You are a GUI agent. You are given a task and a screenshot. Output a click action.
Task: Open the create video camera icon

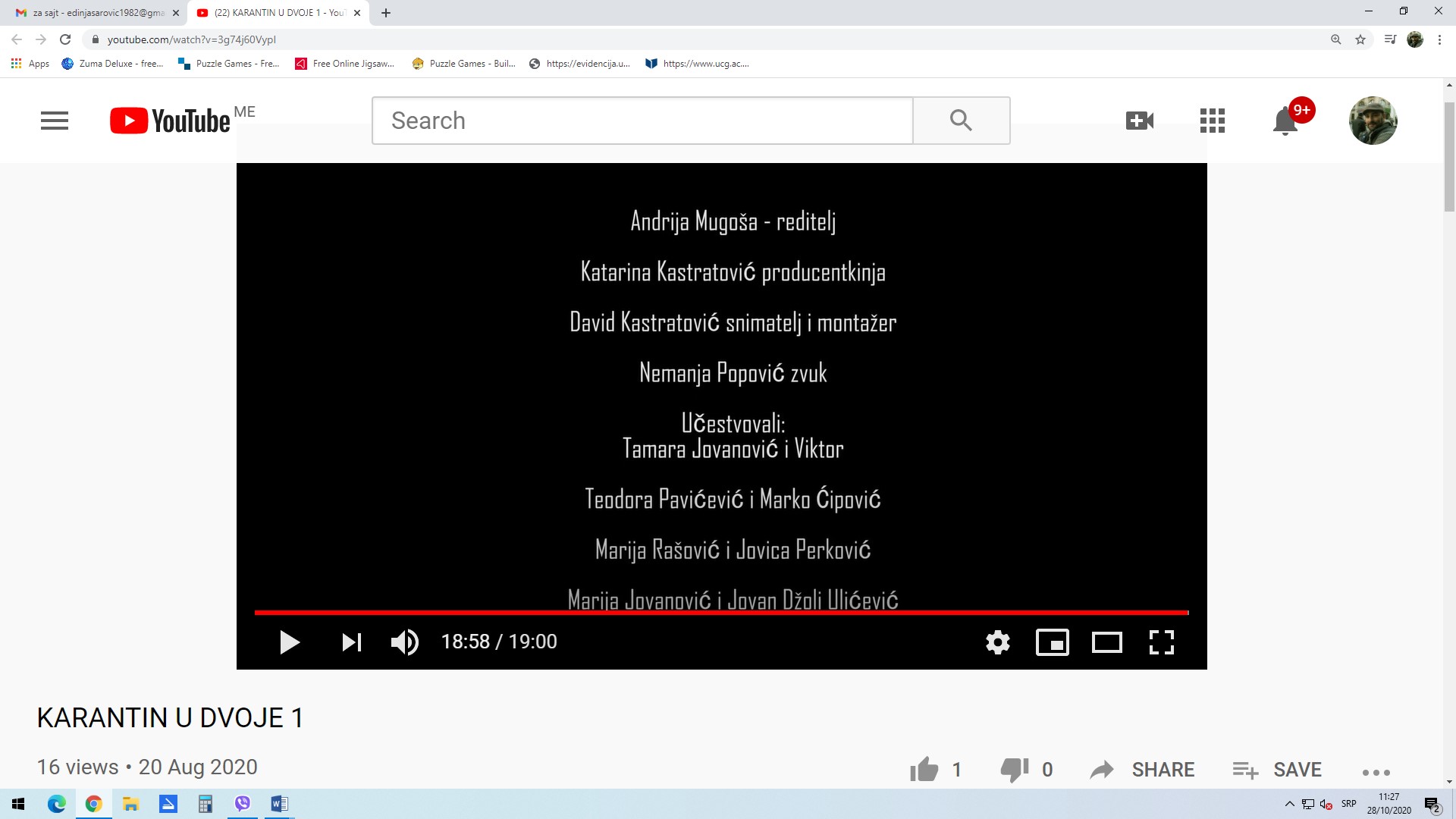pyautogui.click(x=1140, y=121)
